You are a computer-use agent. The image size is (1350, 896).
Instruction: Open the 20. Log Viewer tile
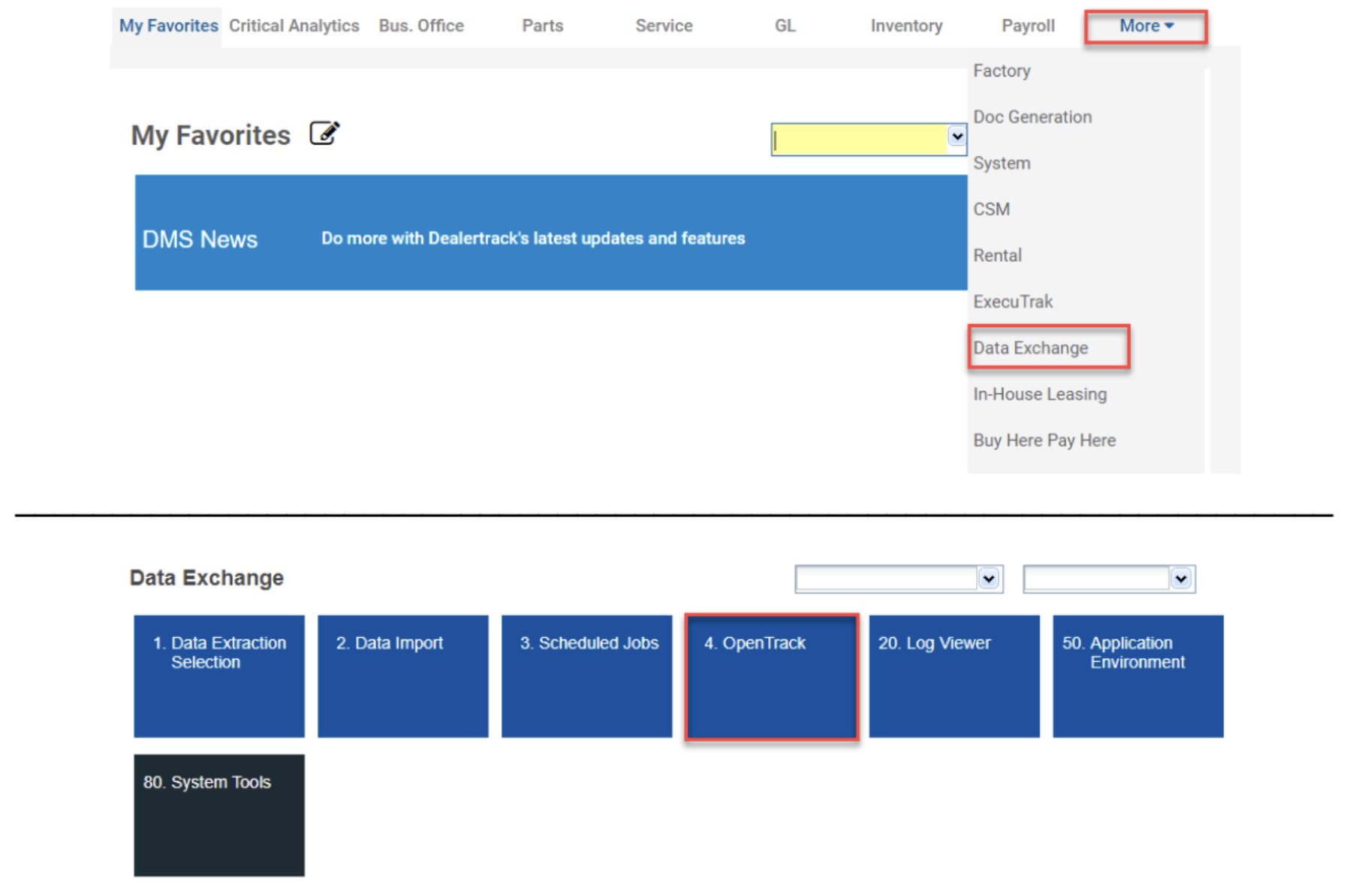pos(954,676)
